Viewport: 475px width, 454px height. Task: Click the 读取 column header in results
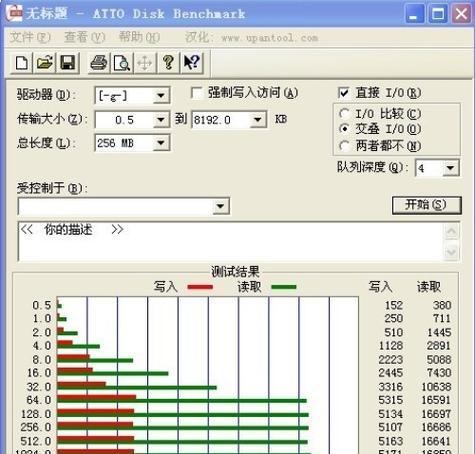pos(429,287)
